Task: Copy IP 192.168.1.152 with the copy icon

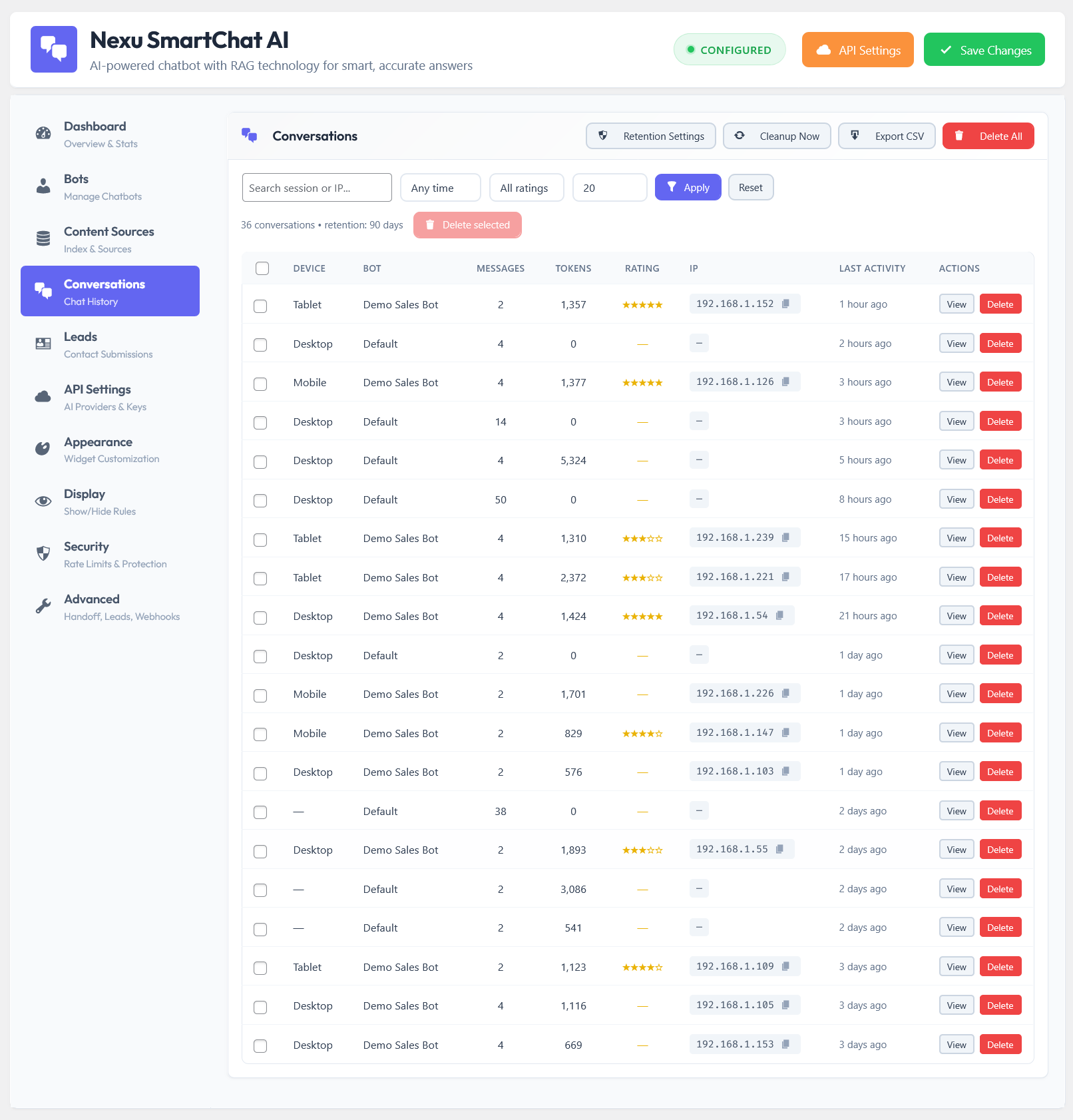Action: tap(785, 304)
